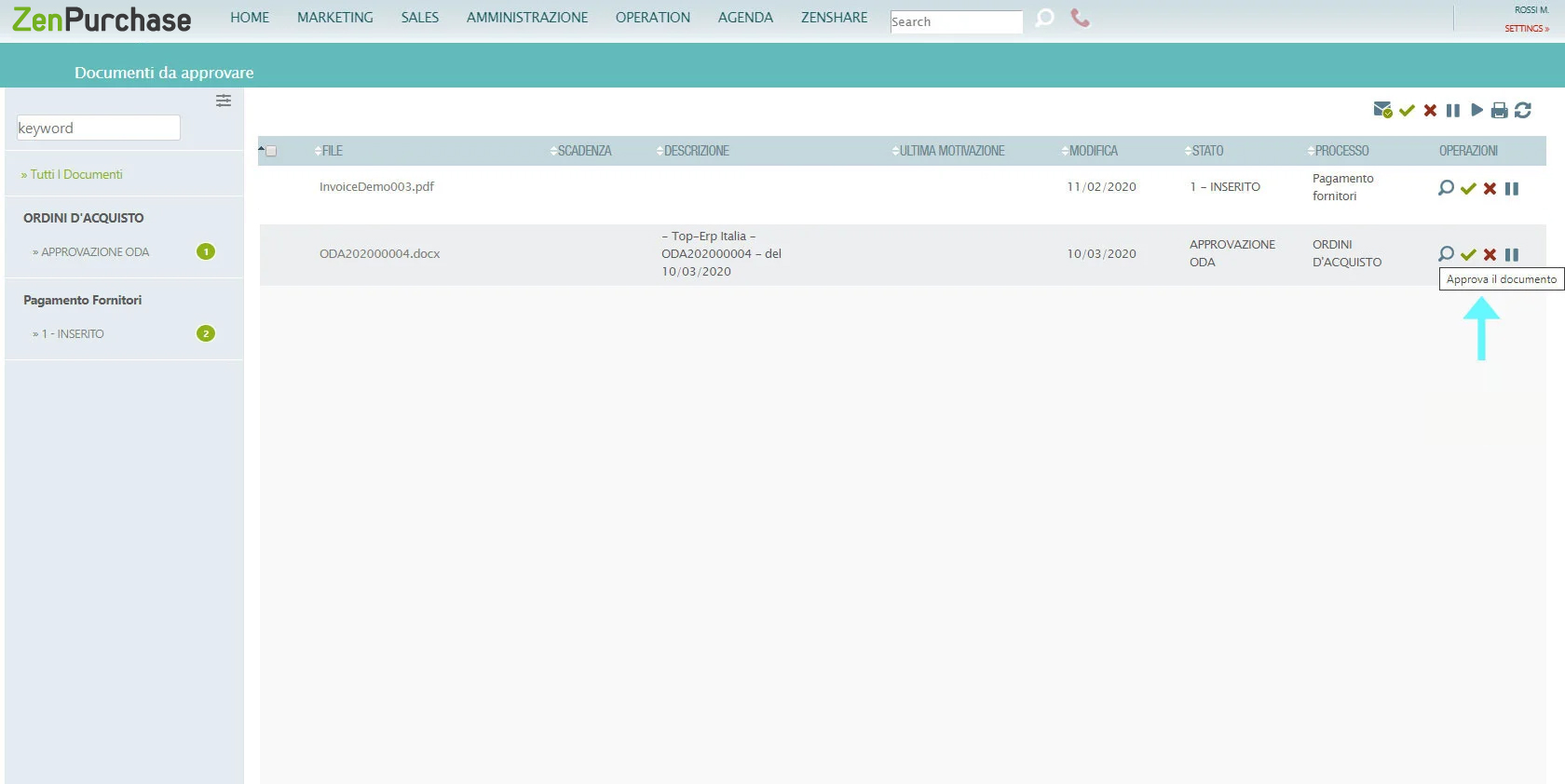Image resolution: width=1565 pixels, height=784 pixels.
Task: Click the play/resume icon in top toolbar
Action: pyautogui.click(x=1477, y=110)
